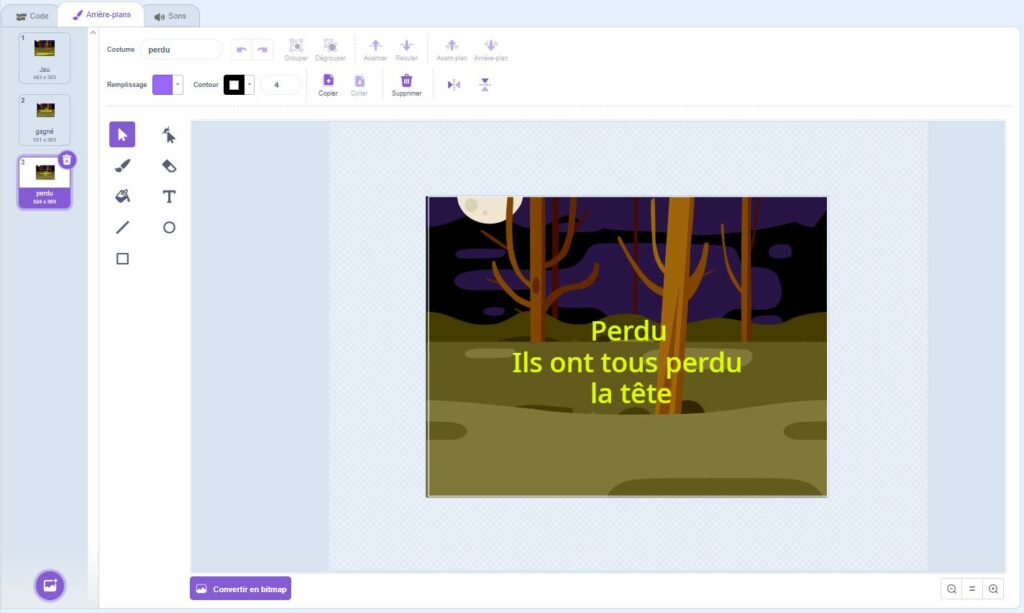1024x613 pixels.
Task: Select the Line tool
Action: (122, 227)
